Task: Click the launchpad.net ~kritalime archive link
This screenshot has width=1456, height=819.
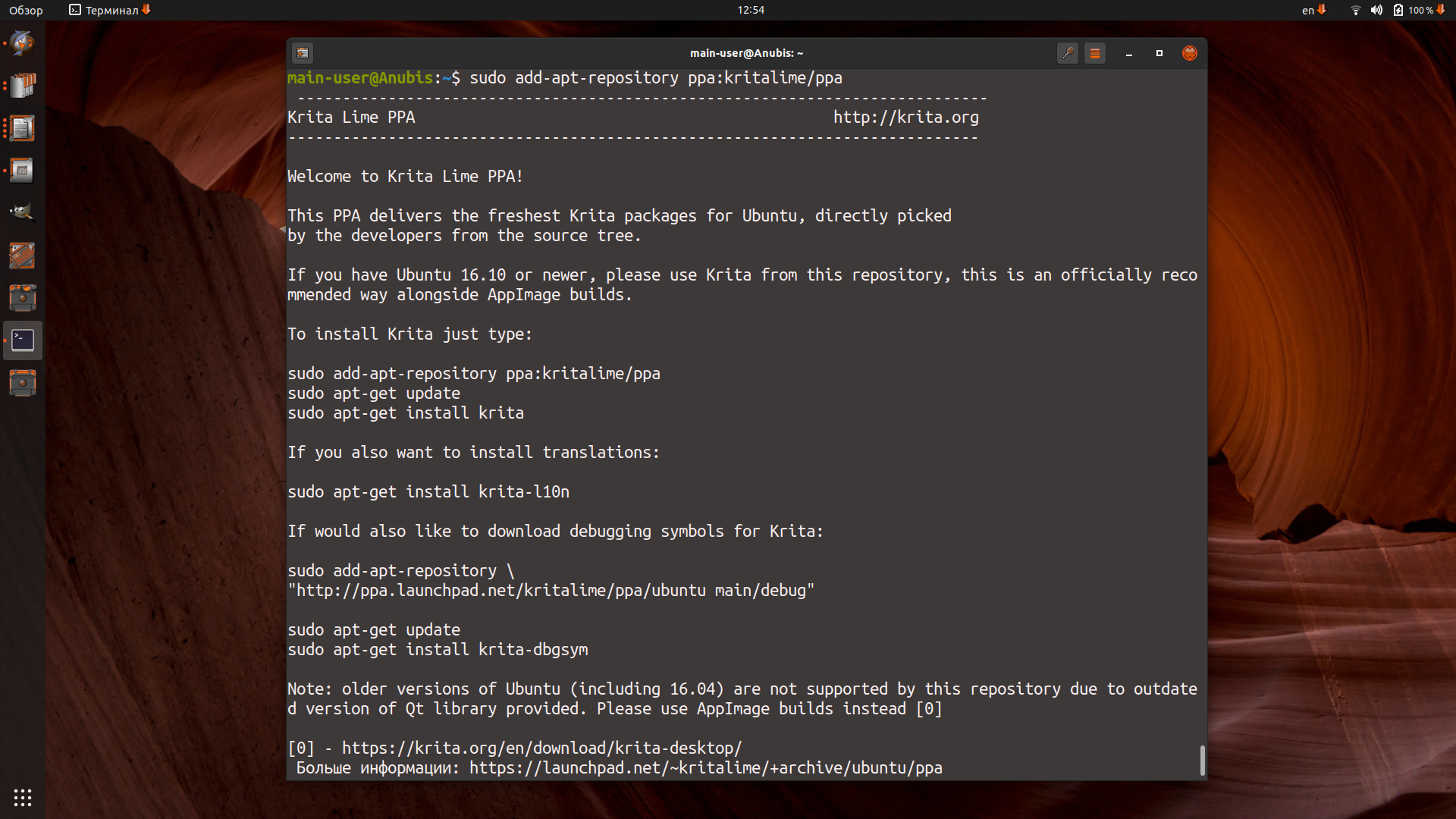Action: [x=705, y=768]
